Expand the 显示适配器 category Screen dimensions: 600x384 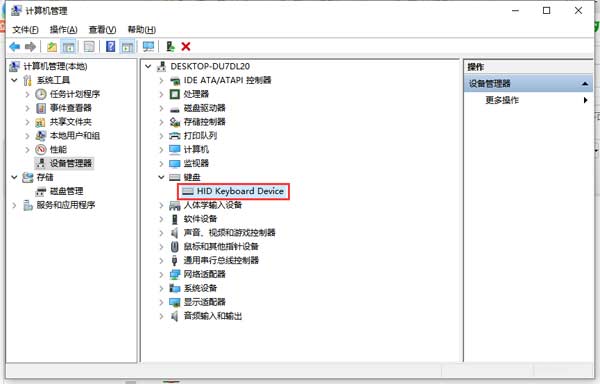(161, 302)
